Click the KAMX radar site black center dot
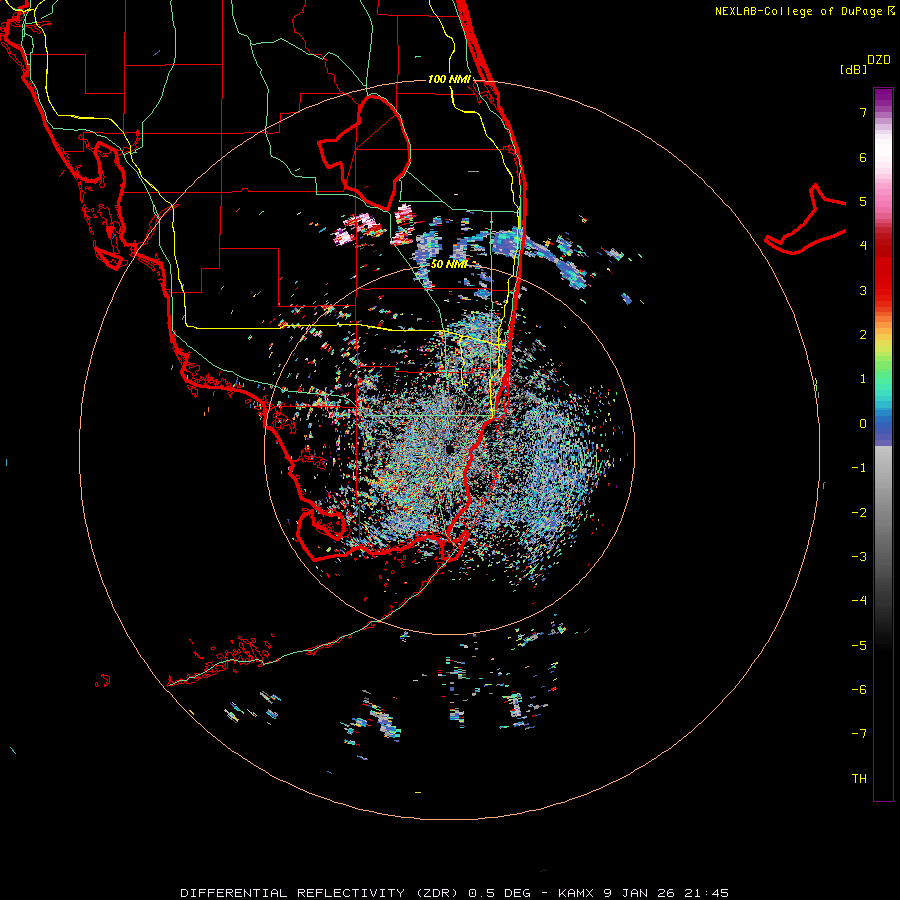This screenshot has width=900, height=900. (449, 449)
